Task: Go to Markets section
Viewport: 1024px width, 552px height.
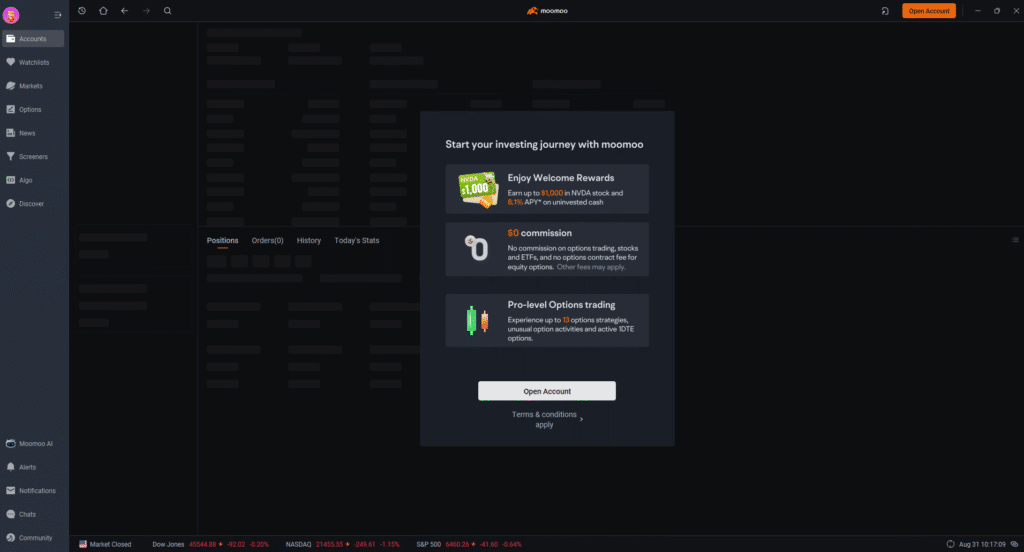Action: click(33, 86)
